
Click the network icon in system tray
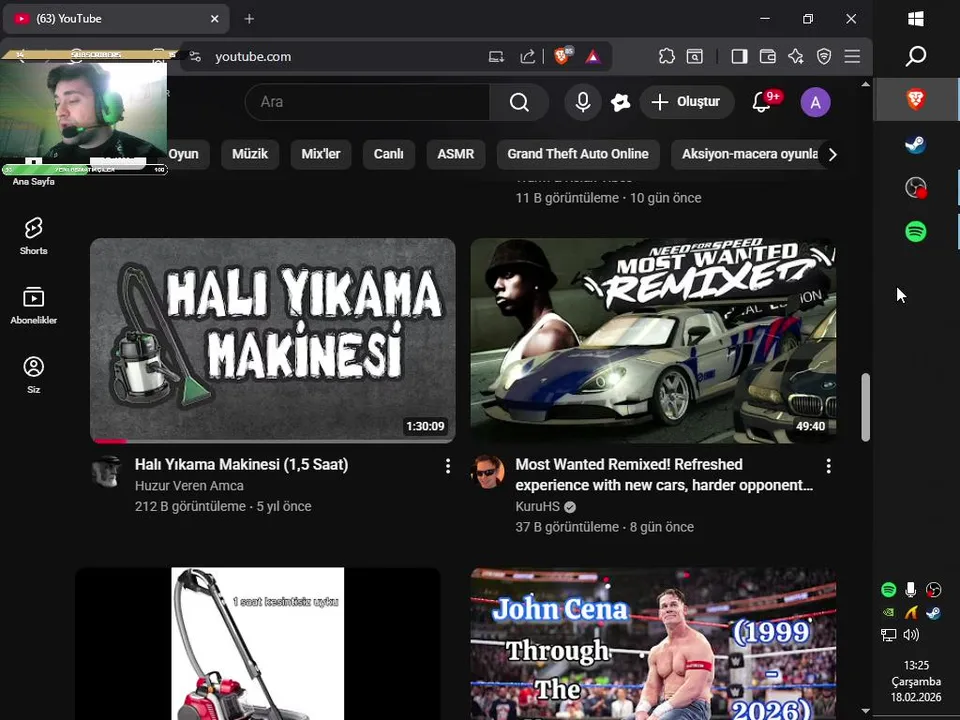point(888,635)
